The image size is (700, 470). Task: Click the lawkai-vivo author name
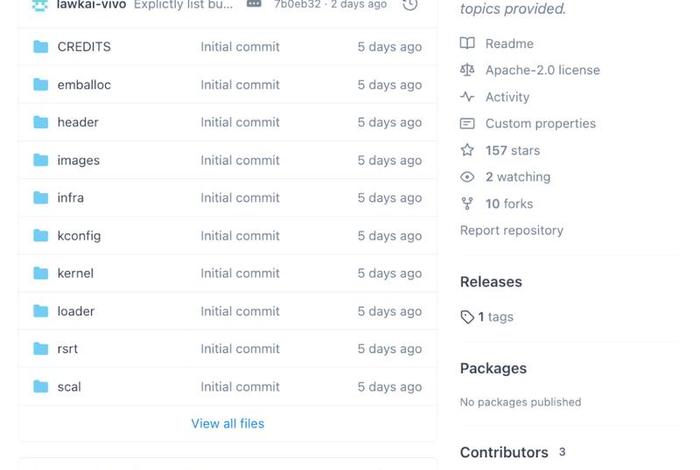(x=91, y=5)
